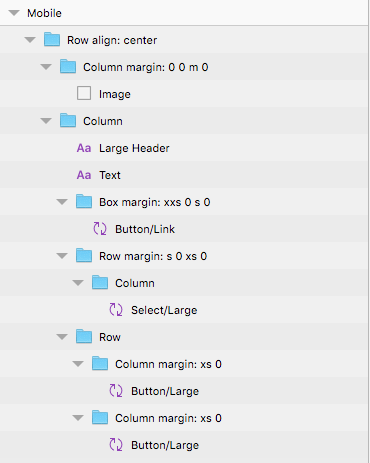
Task: Click the symbol icon beside Select/Large
Action: (x=116, y=310)
